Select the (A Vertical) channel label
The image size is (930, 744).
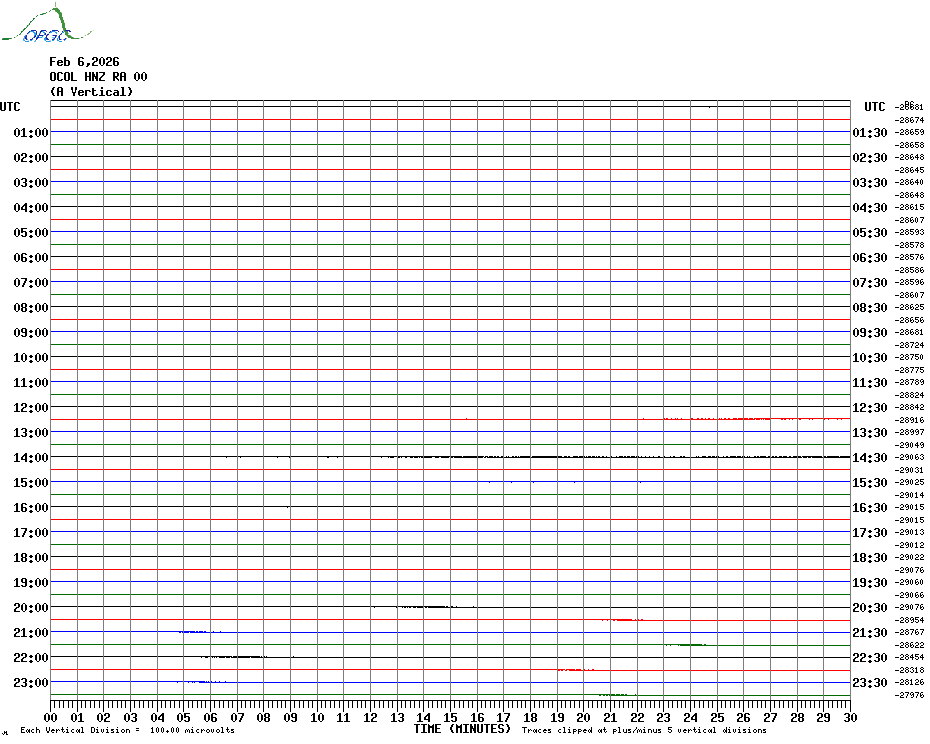(90, 92)
